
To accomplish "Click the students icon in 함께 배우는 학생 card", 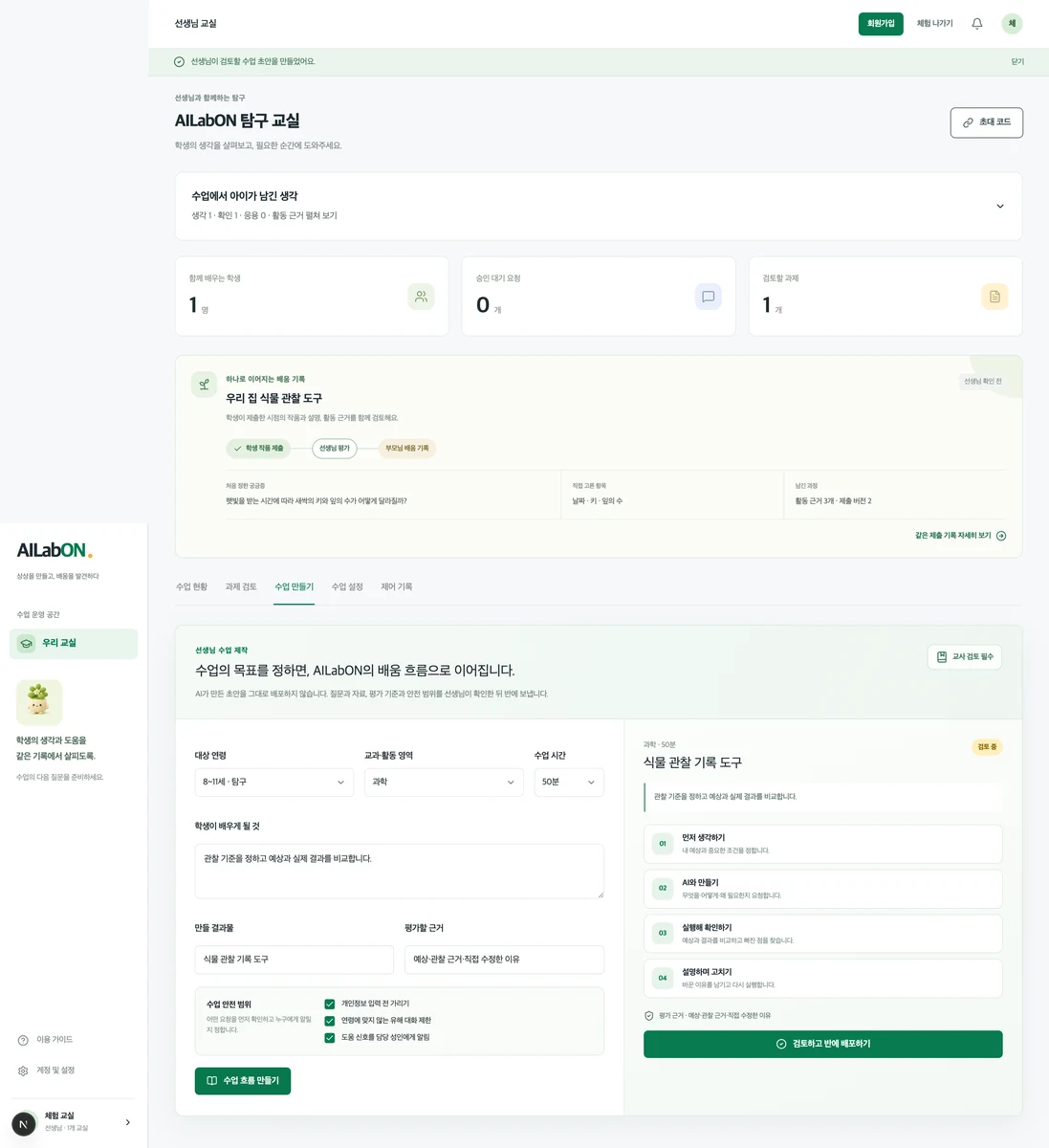I will [421, 297].
